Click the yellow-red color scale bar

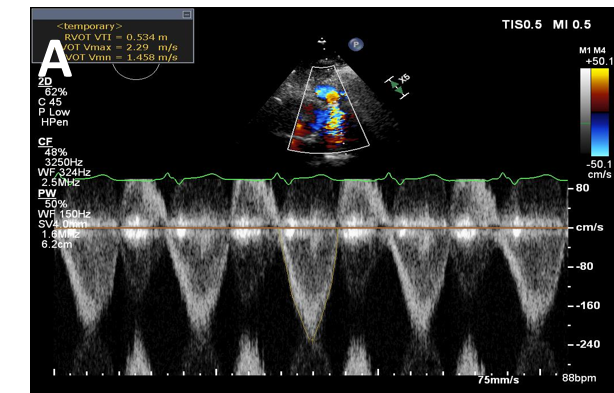[599, 90]
